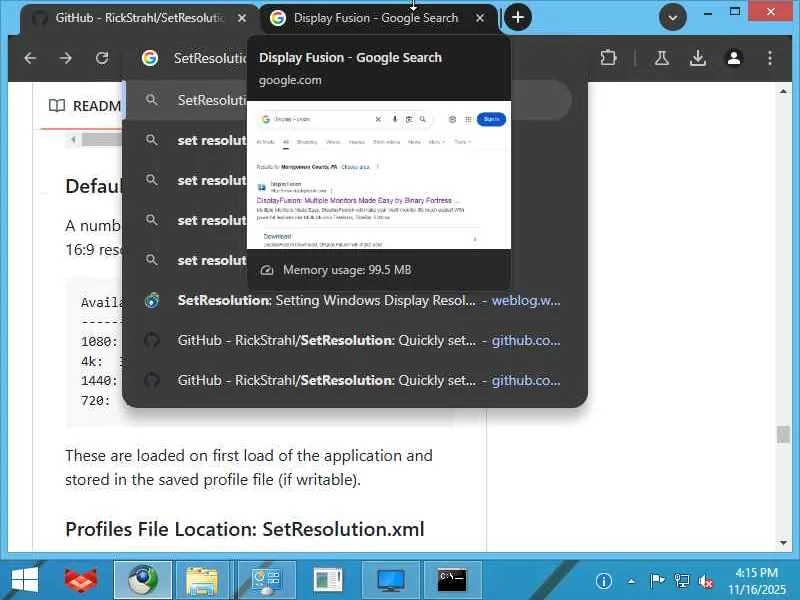
Task: Open the Extensions puzzle-piece menu
Action: 608,58
